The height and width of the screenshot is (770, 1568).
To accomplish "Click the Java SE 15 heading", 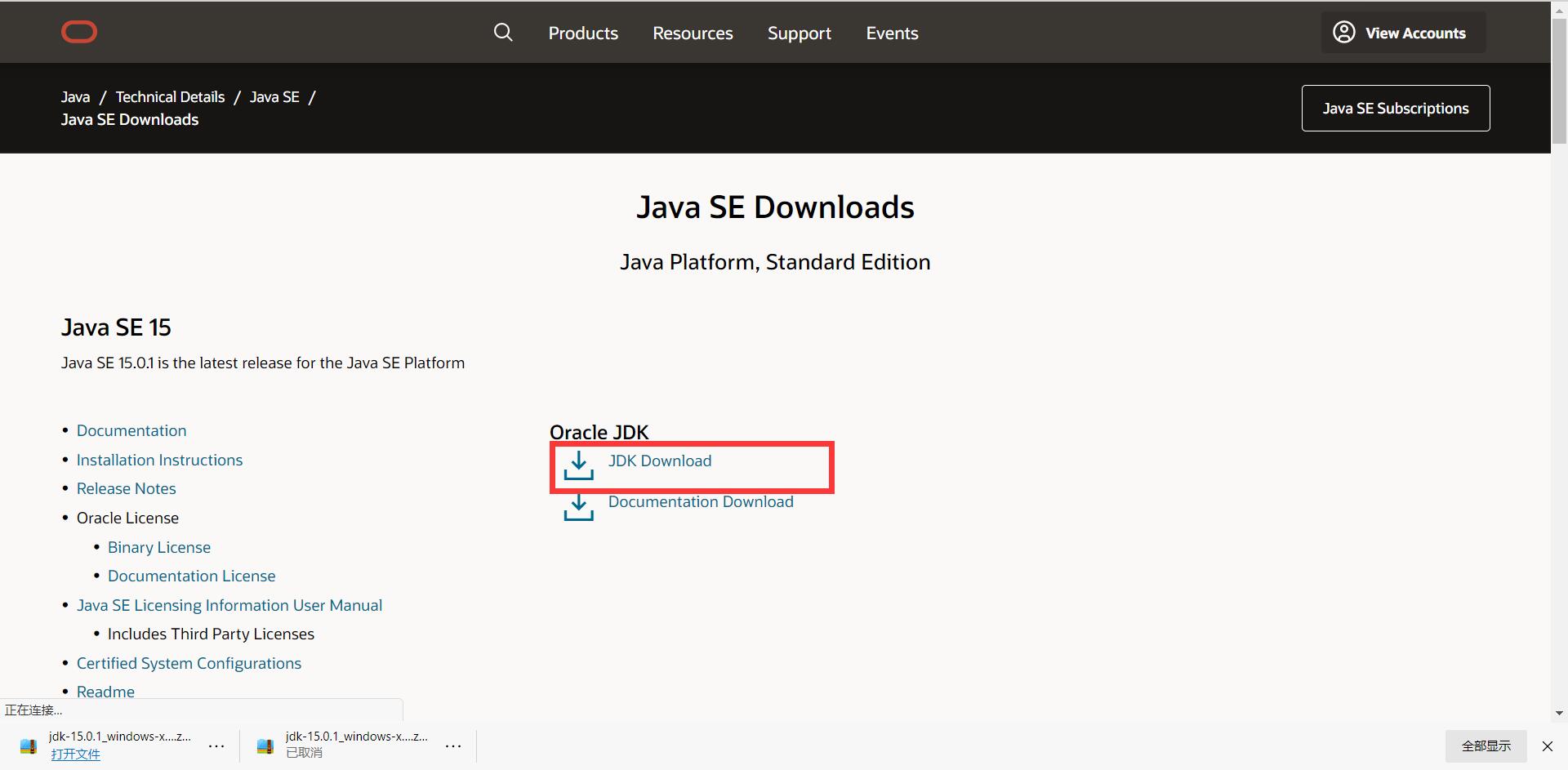I will click(116, 327).
